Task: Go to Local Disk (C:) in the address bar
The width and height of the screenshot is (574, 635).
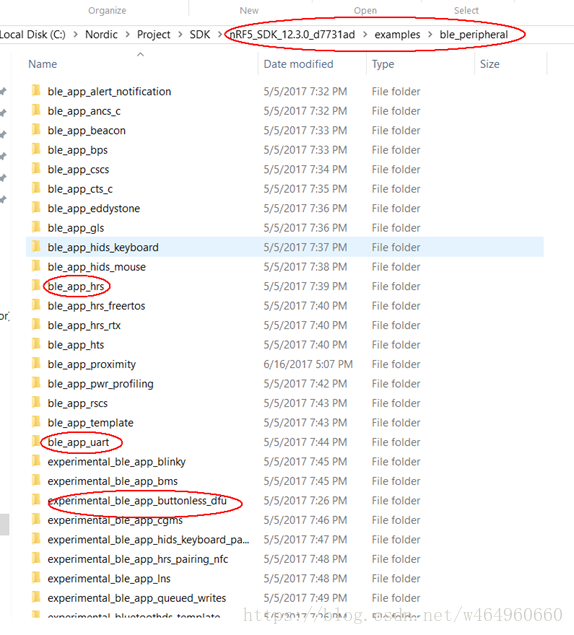Action: (32, 35)
